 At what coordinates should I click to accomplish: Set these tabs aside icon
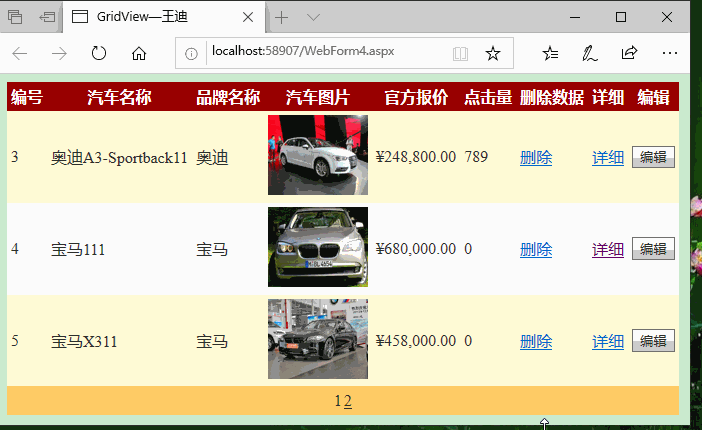[47, 17]
